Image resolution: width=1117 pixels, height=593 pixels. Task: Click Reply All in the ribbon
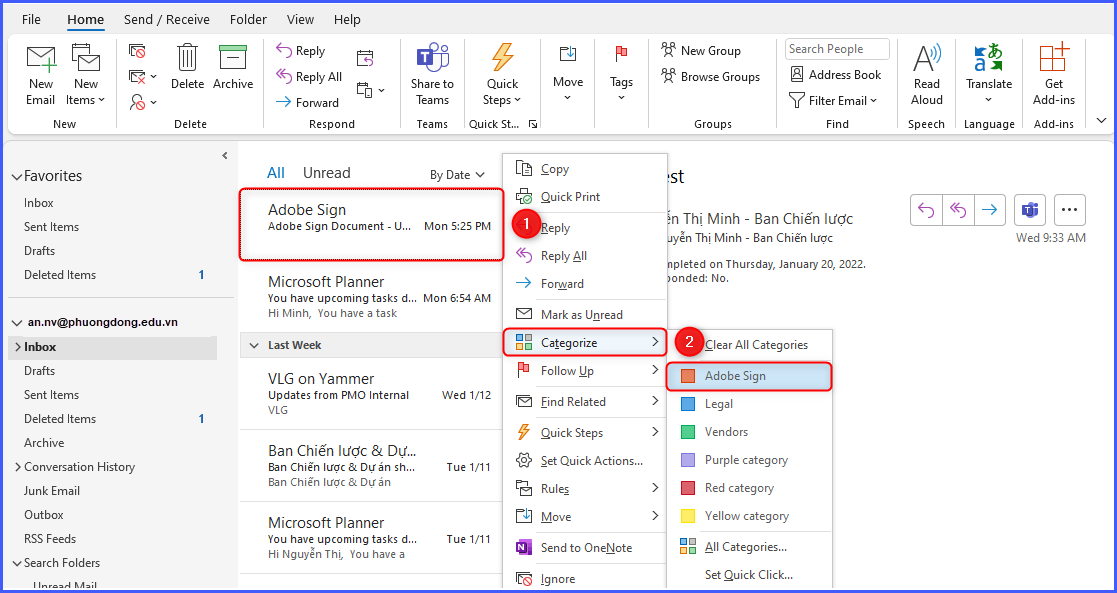click(x=308, y=76)
